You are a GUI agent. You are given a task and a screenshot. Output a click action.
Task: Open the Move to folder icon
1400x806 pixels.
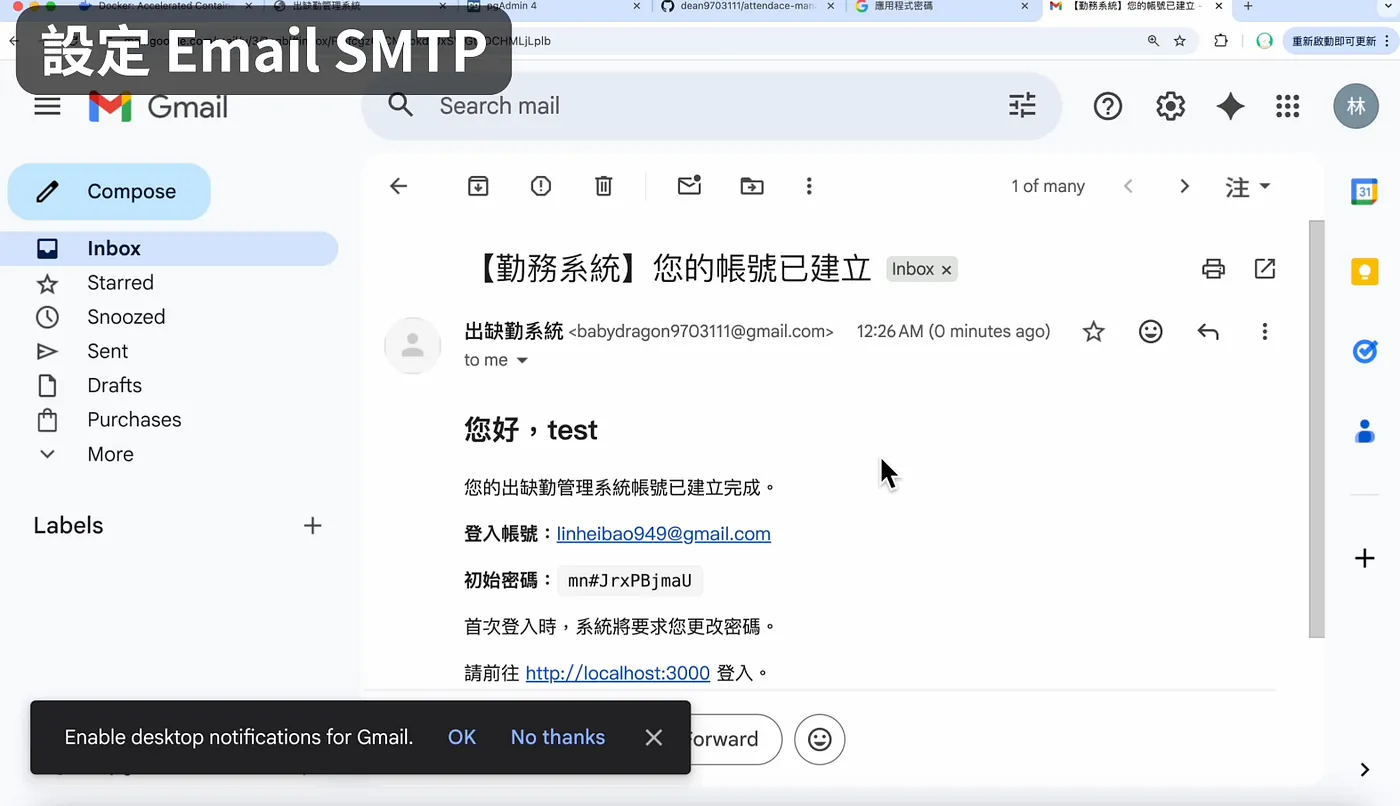[751, 186]
